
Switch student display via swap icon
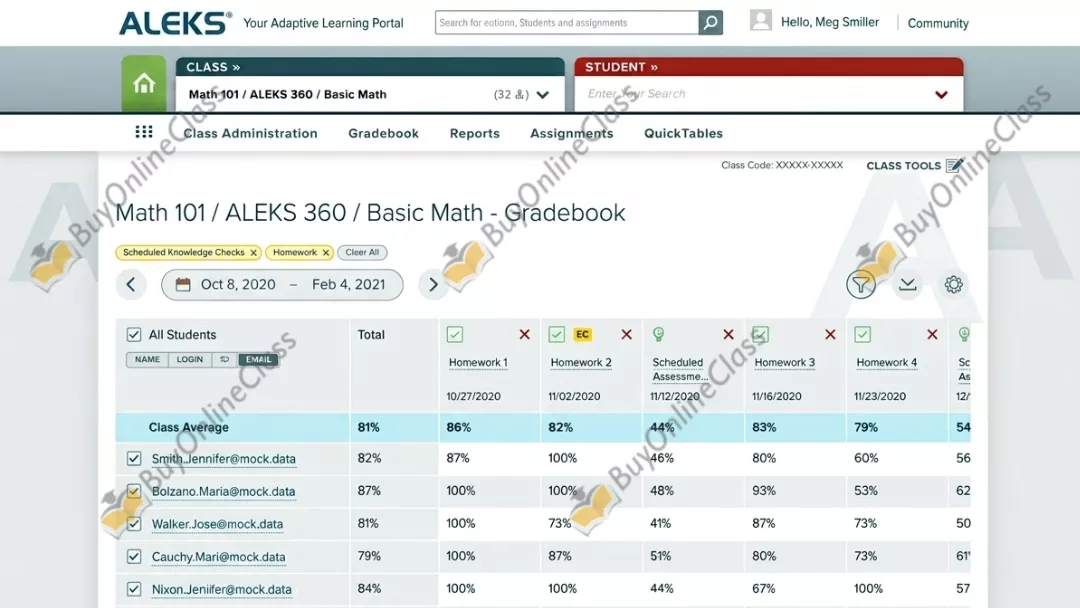pyautogui.click(x=225, y=359)
